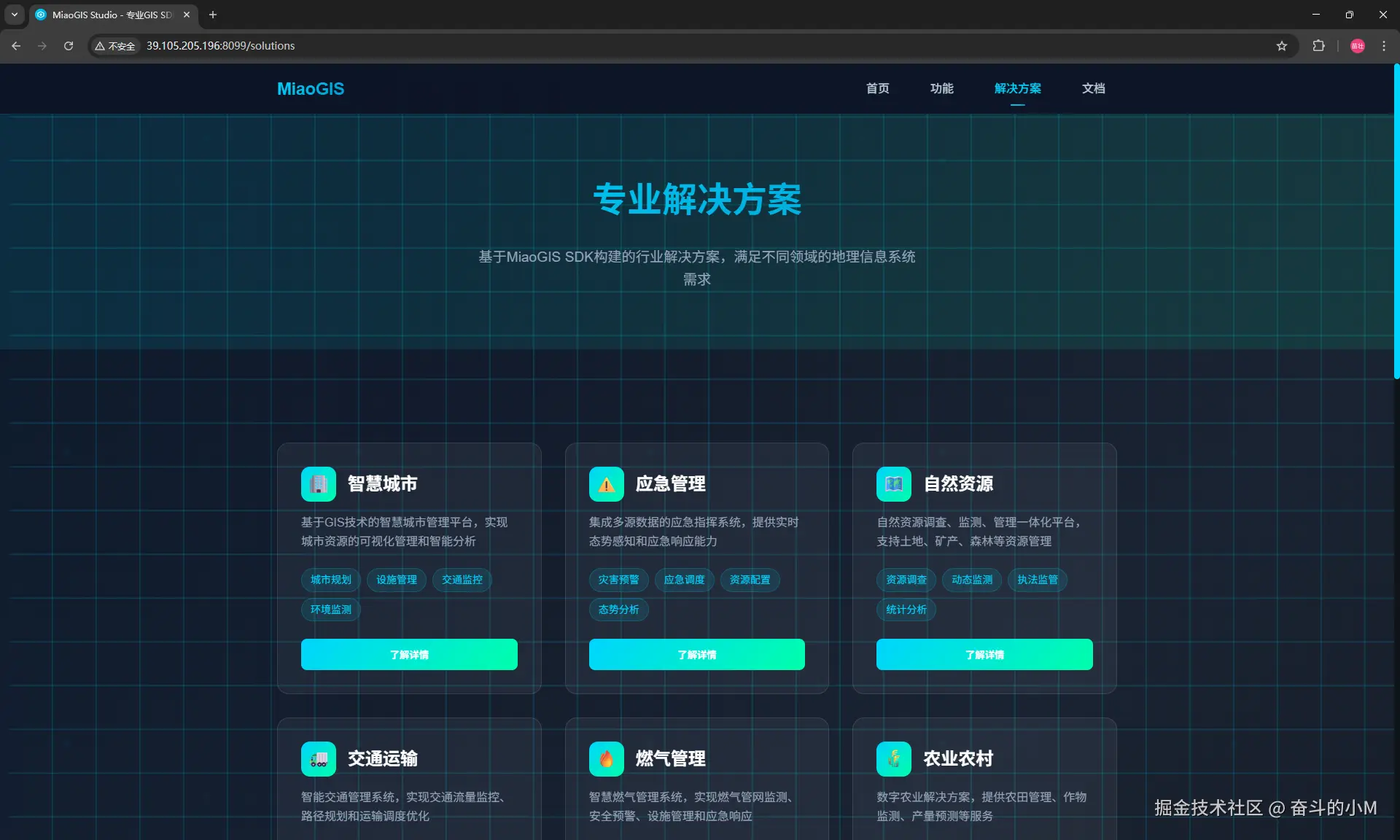Click the natural resources map icon

tap(894, 484)
